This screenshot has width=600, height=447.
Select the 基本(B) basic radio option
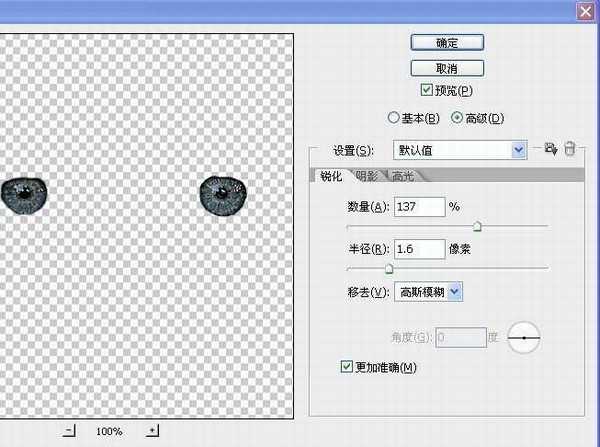[x=393, y=118]
